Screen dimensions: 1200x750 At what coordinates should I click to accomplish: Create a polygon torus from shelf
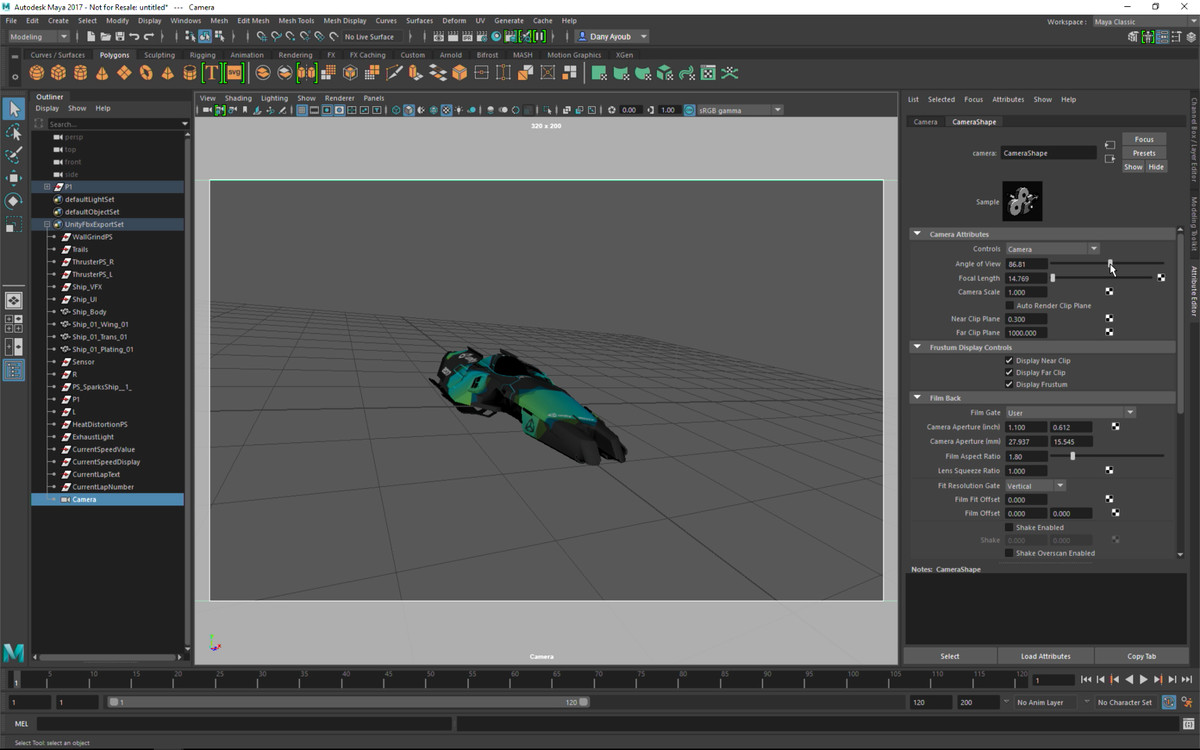[x=146, y=73]
